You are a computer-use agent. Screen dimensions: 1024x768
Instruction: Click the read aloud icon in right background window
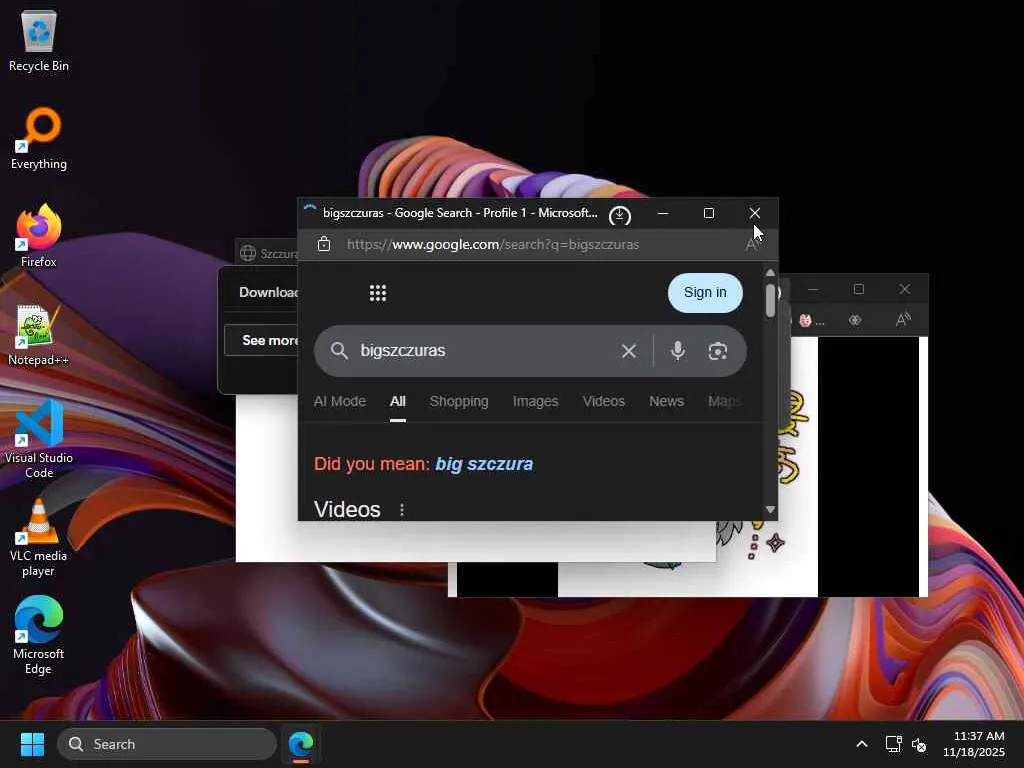903,320
